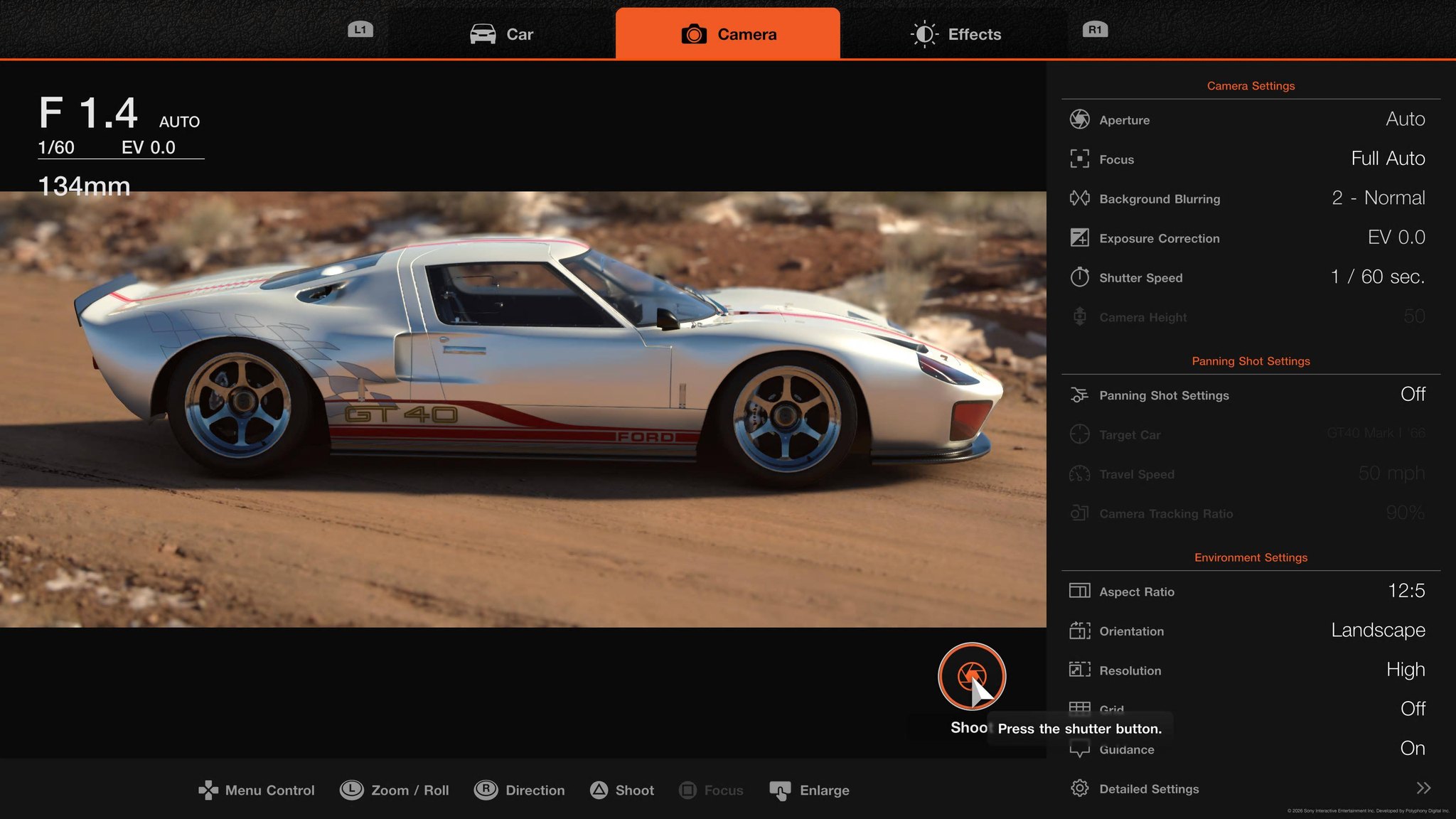Click the EV 0.0 overlay readout
Viewport: 1456px width, 819px height.
pos(148,147)
